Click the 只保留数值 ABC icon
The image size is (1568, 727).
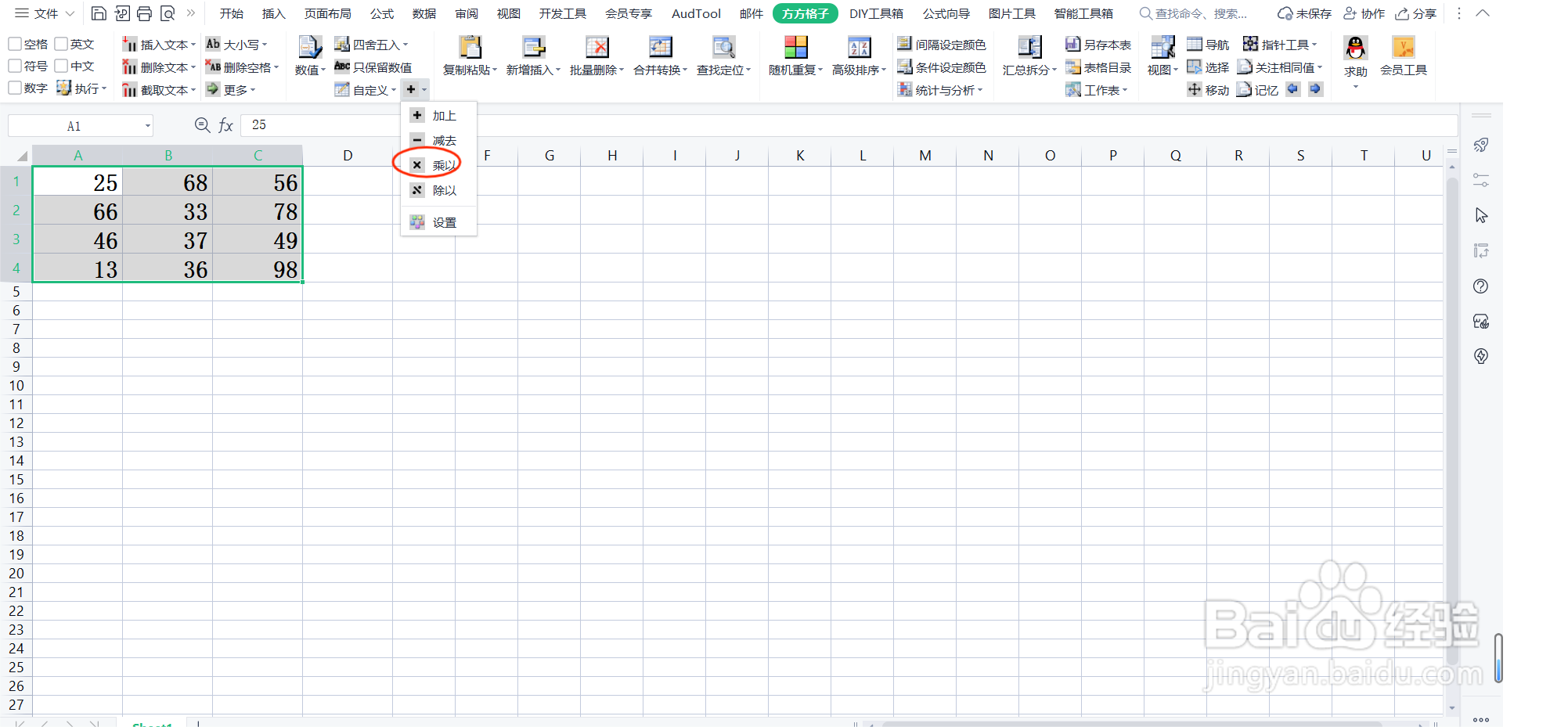tap(342, 67)
